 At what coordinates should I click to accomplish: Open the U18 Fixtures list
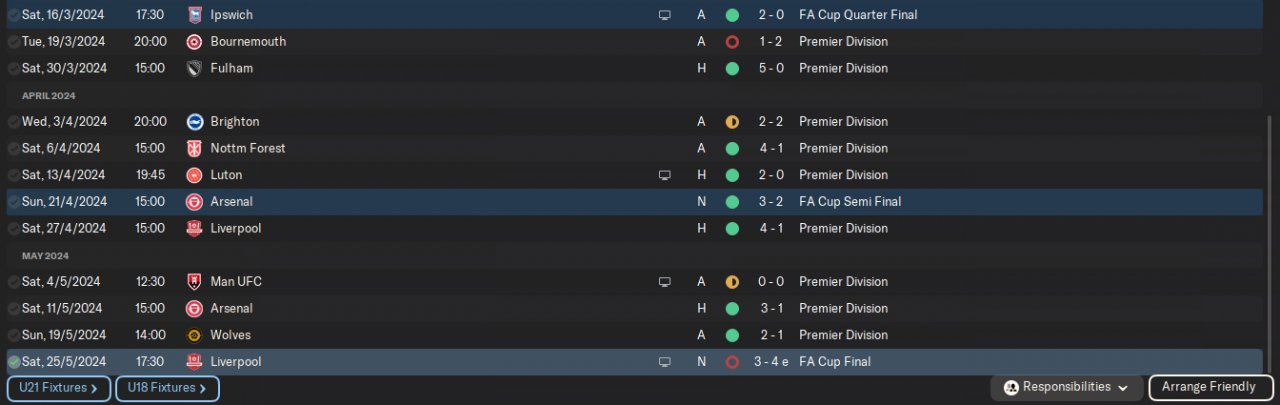(167, 388)
